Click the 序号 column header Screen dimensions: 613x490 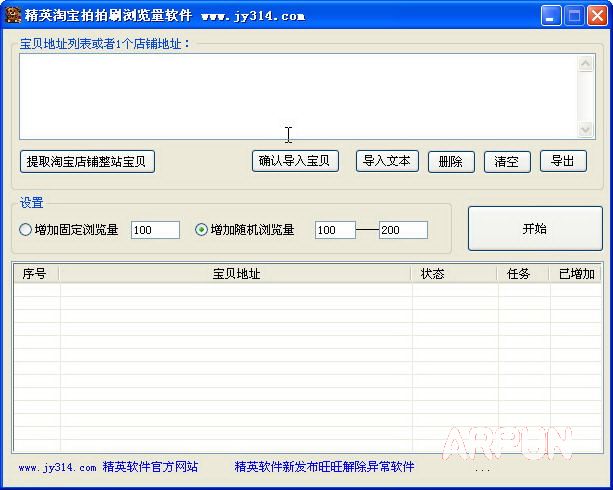(x=36, y=273)
